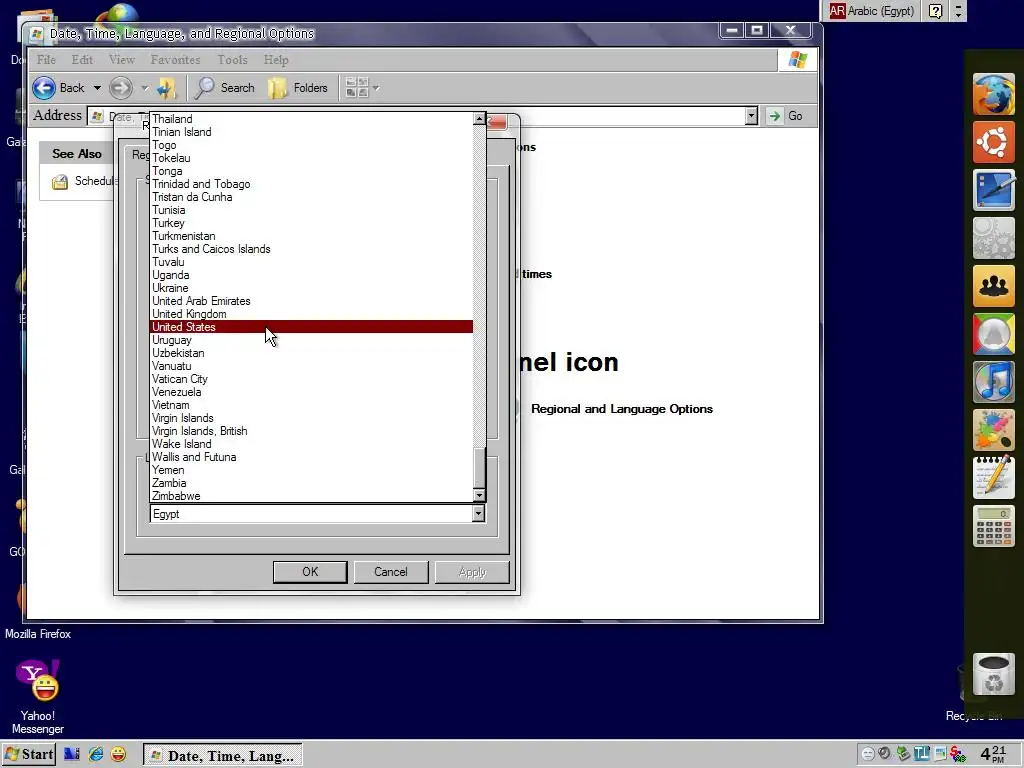Image resolution: width=1024 pixels, height=768 pixels.
Task: Open the grey gears dock icon
Action: pos(993,238)
